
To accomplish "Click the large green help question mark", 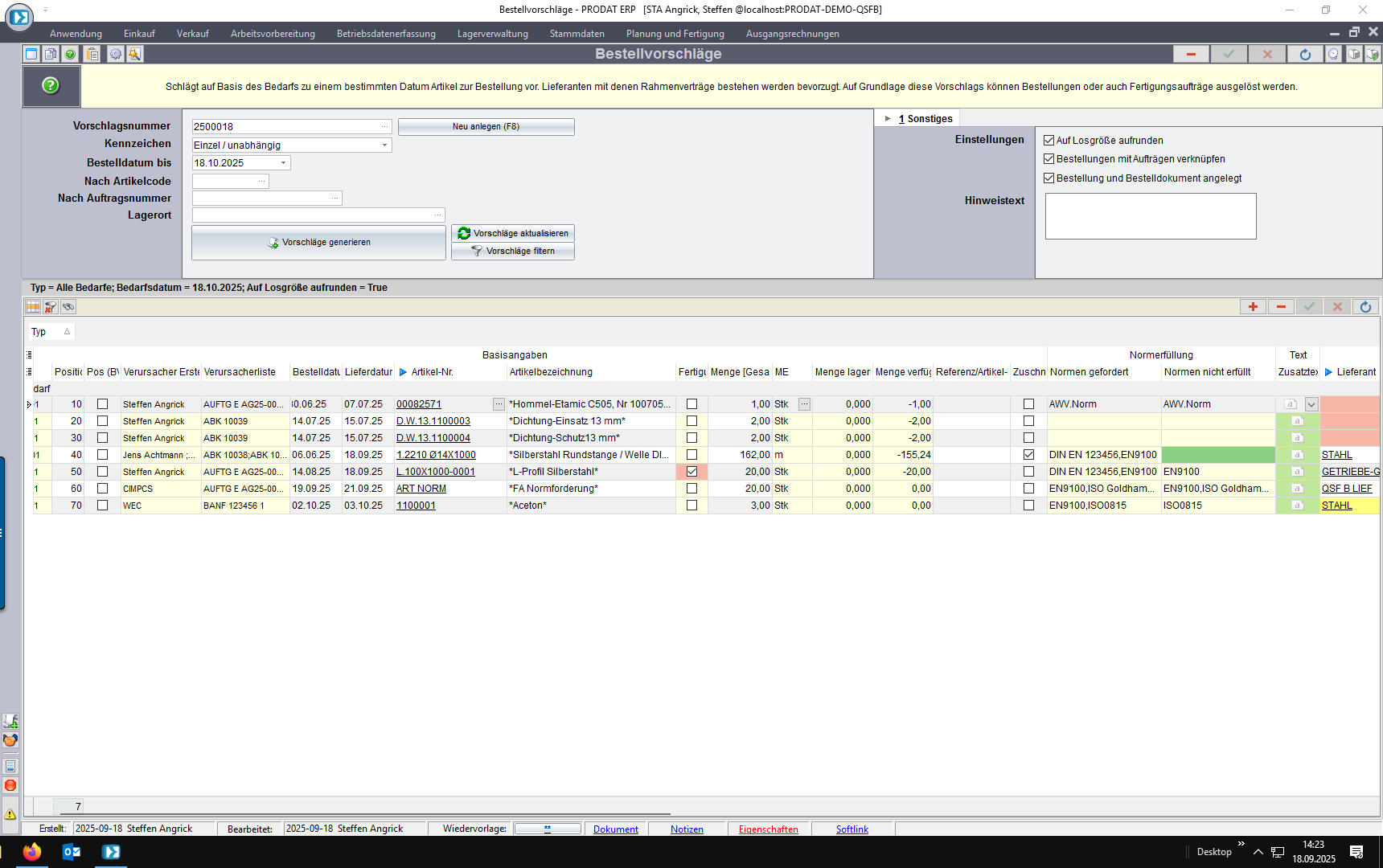I will (x=51, y=85).
